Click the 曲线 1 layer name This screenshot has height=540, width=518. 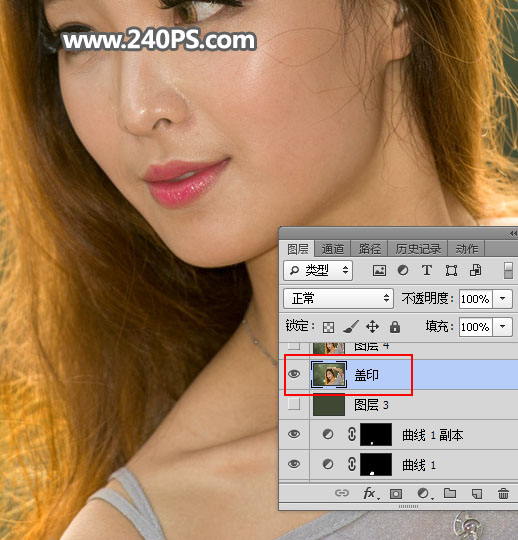(x=419, y=465)
